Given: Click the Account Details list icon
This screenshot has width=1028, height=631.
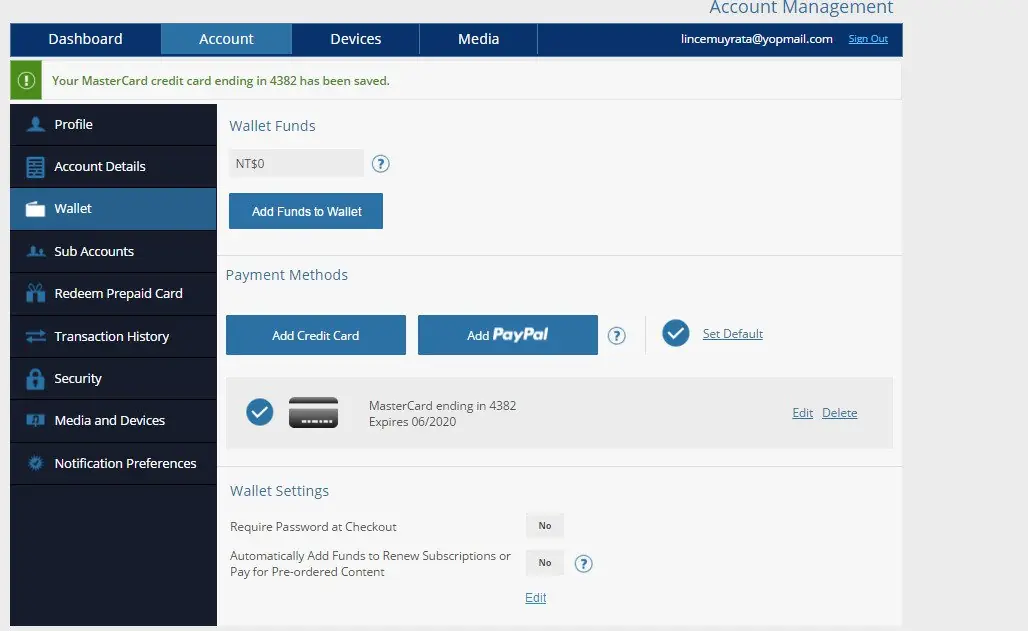Looking at the screenshot, I should click(x=35, y=167).
